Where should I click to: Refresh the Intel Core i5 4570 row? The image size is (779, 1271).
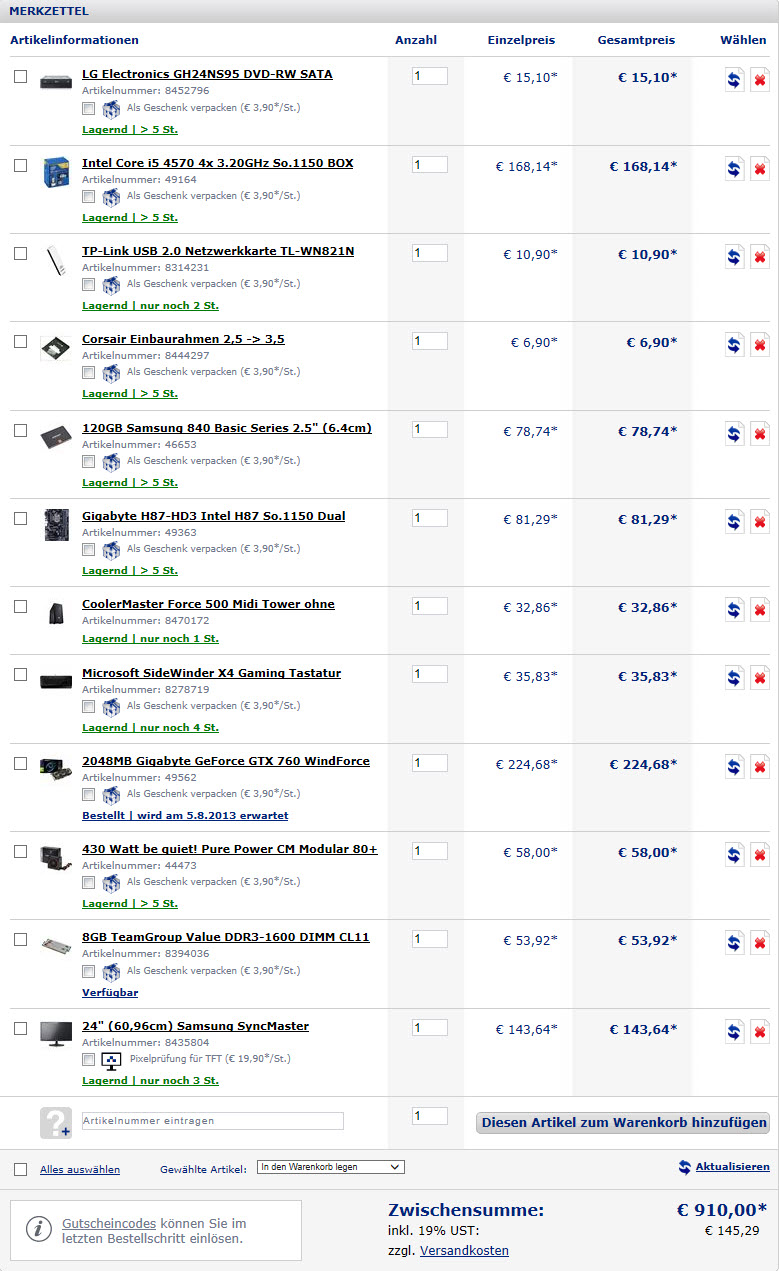pyautogui.click(x=735, y=169)
